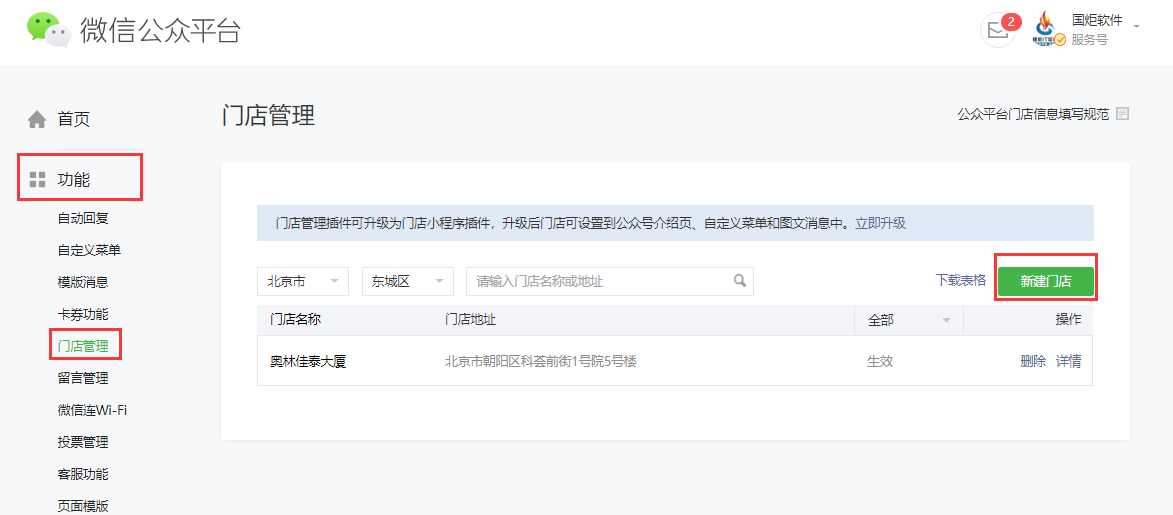Click 下载表格 link
1173x515 pixels.
[x=961, y=280]
